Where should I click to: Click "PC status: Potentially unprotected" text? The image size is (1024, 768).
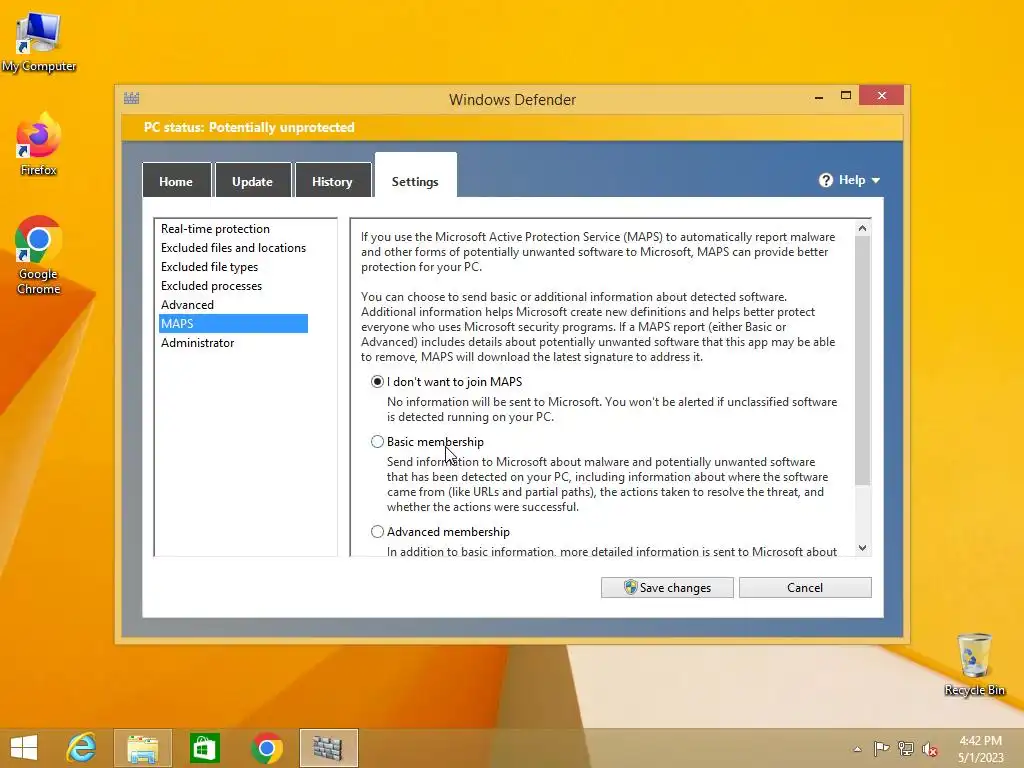[x=249, y=127]
